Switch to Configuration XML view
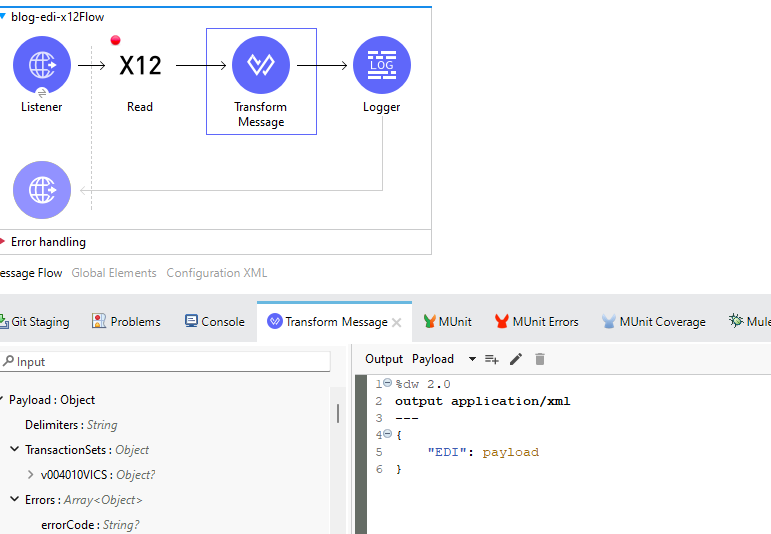Viewport: 771px width, 534px height. (216, 273)
